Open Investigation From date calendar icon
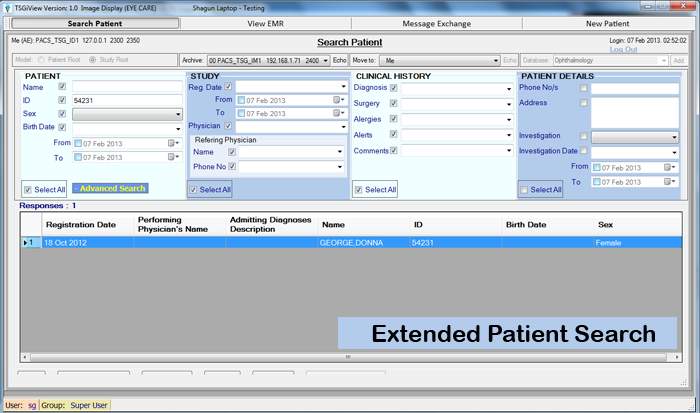The width and height of the screenshot is (700, 413). click(x=670, y=167)
